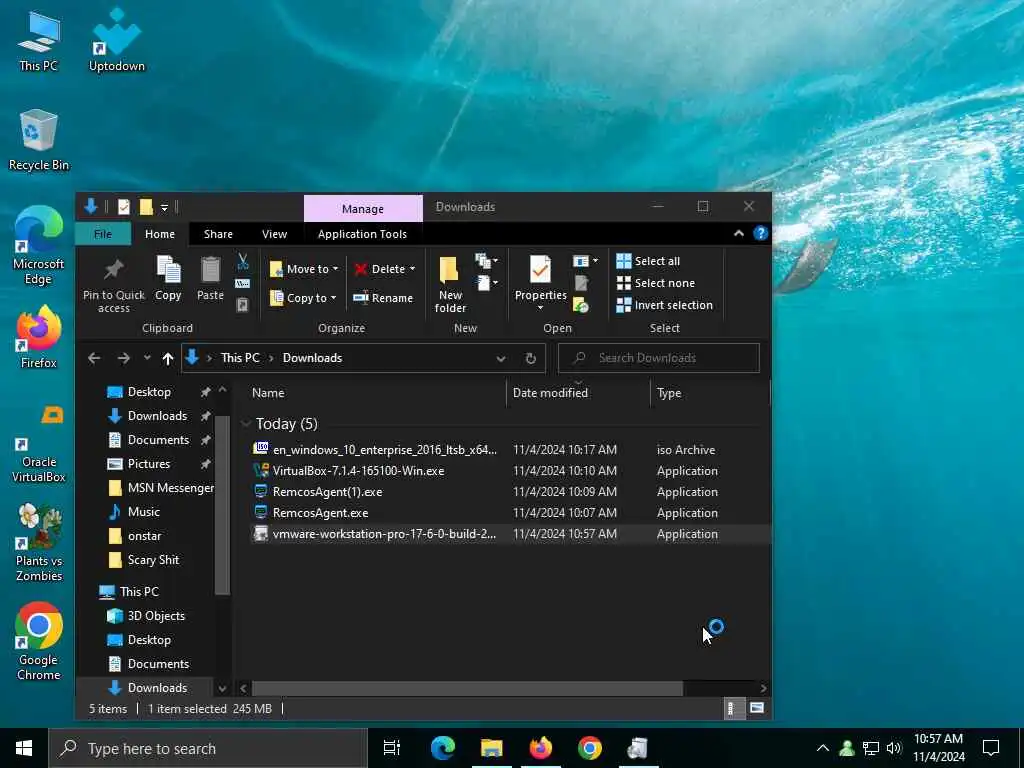The image size is (1024, 768).
Task: Expand the New item dropdown
Action: point(487,261)
